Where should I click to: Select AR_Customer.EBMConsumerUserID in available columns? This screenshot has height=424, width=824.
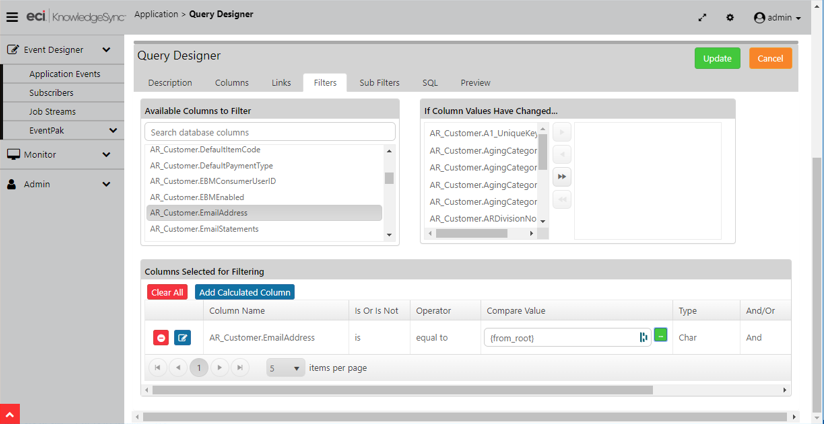tap(264, 181)
